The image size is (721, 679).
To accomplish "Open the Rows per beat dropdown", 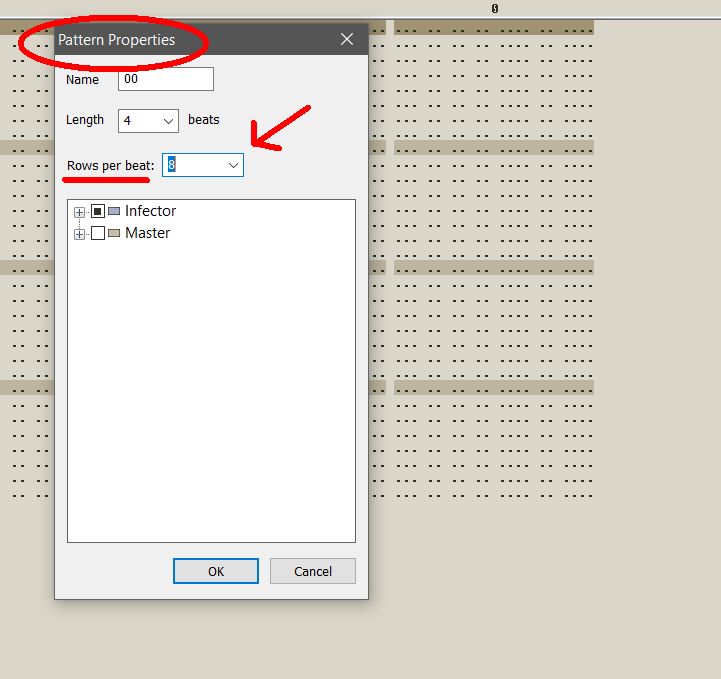I will (x=233, y=165).
